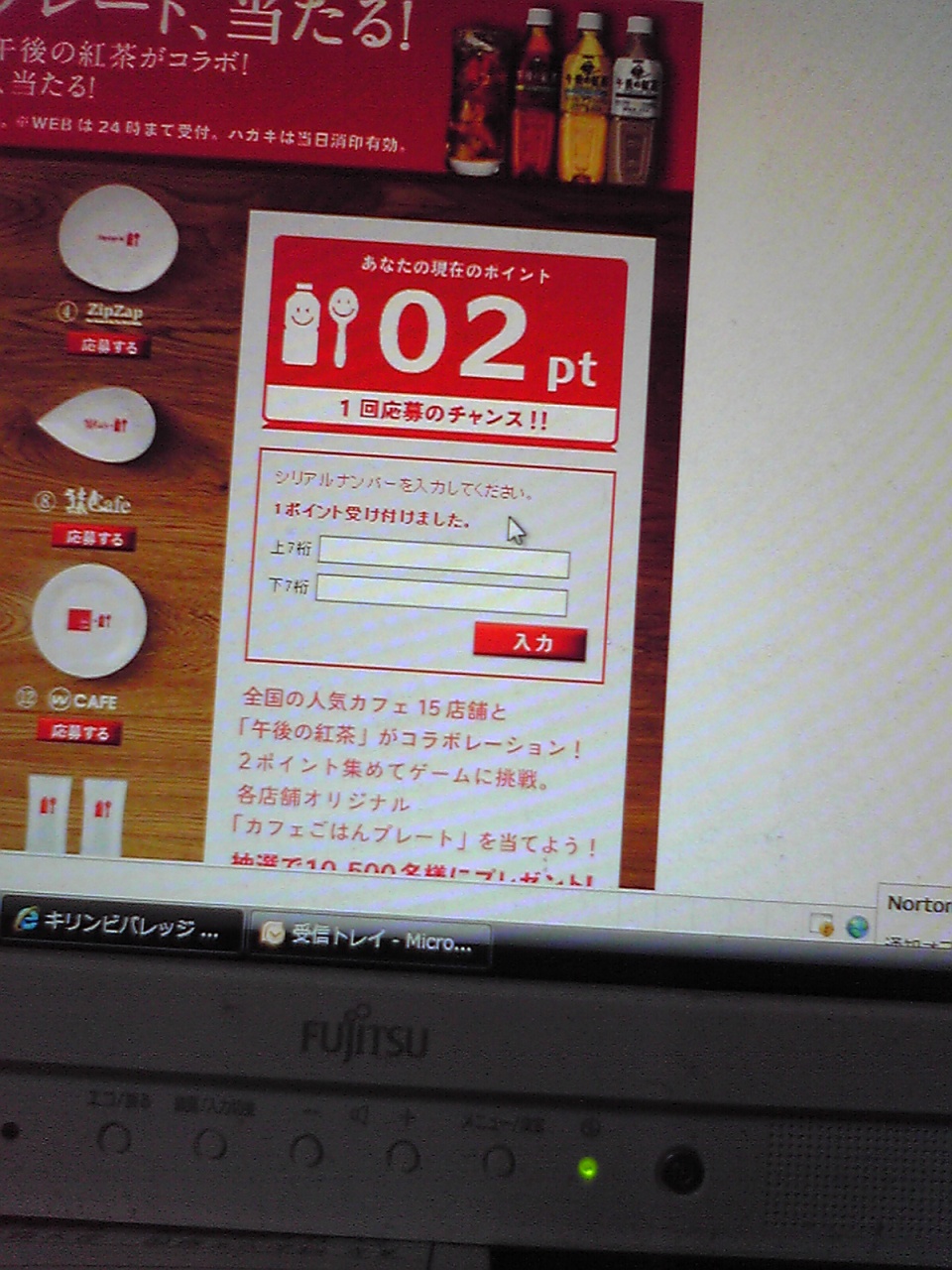Click 応募する under ZipZap plate
The height and width of the screenshot is (1270, 952).
(109, 345)
